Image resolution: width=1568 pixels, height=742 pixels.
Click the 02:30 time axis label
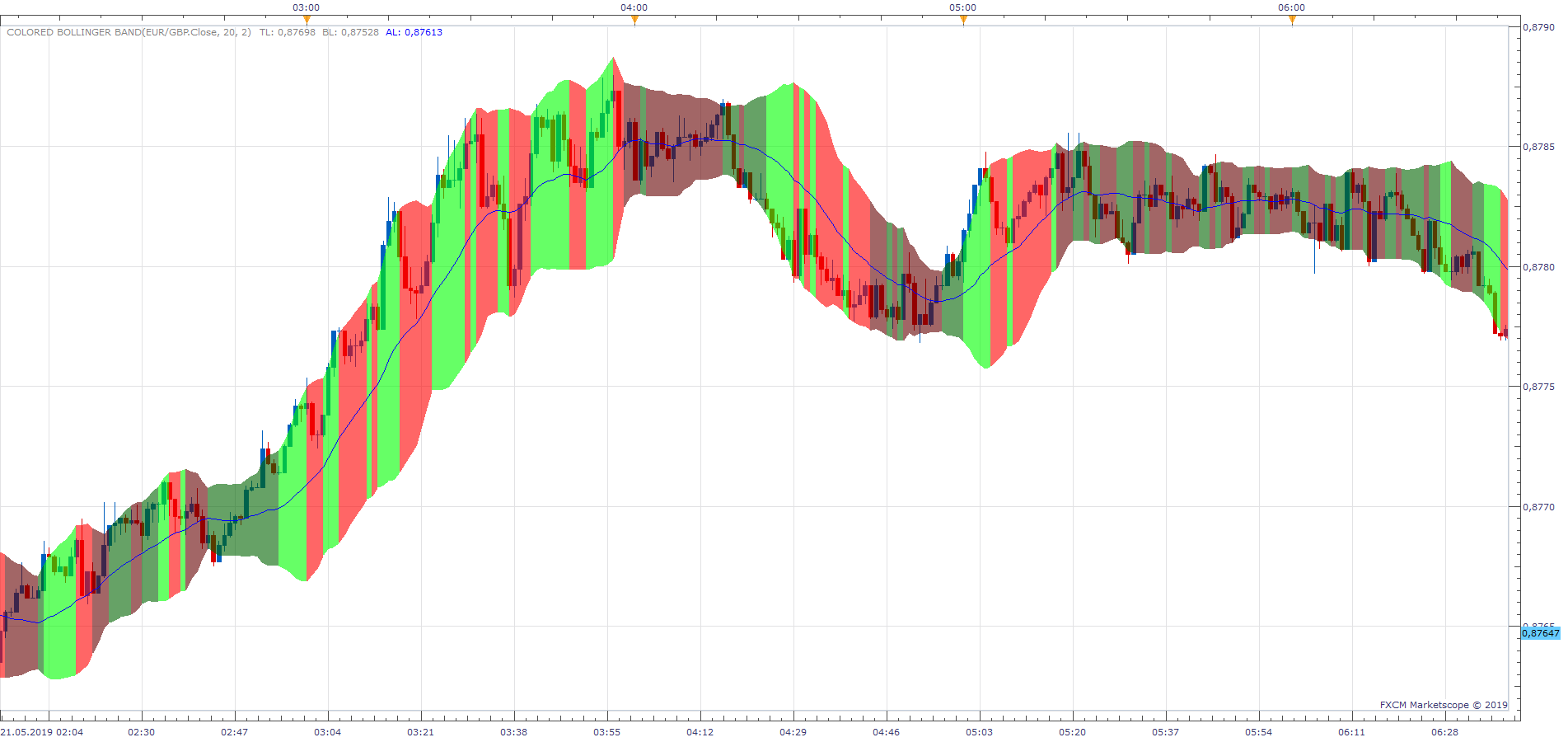[x=142, y=732]
